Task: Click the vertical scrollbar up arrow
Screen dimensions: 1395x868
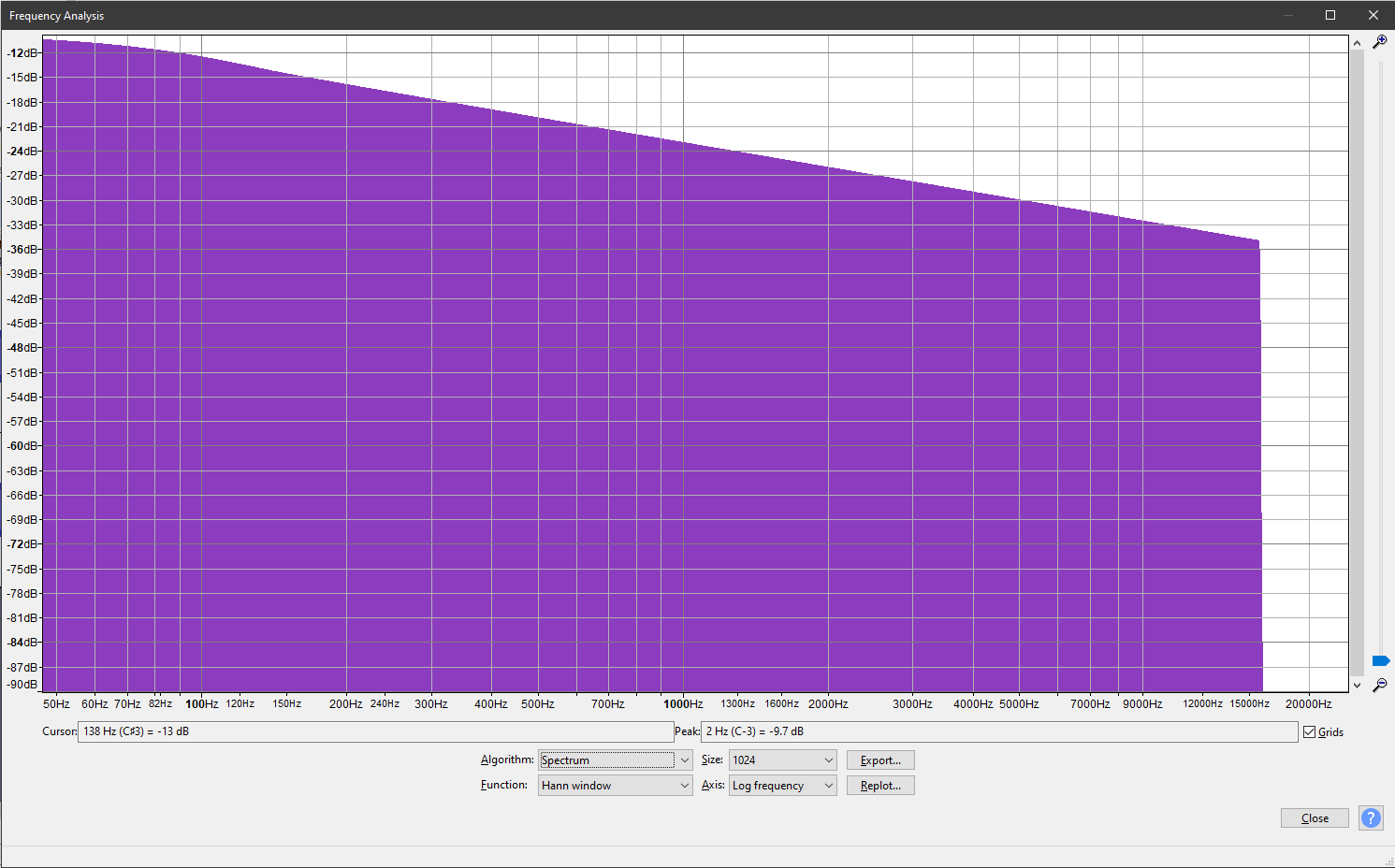Action: (x=1357, y=43)
